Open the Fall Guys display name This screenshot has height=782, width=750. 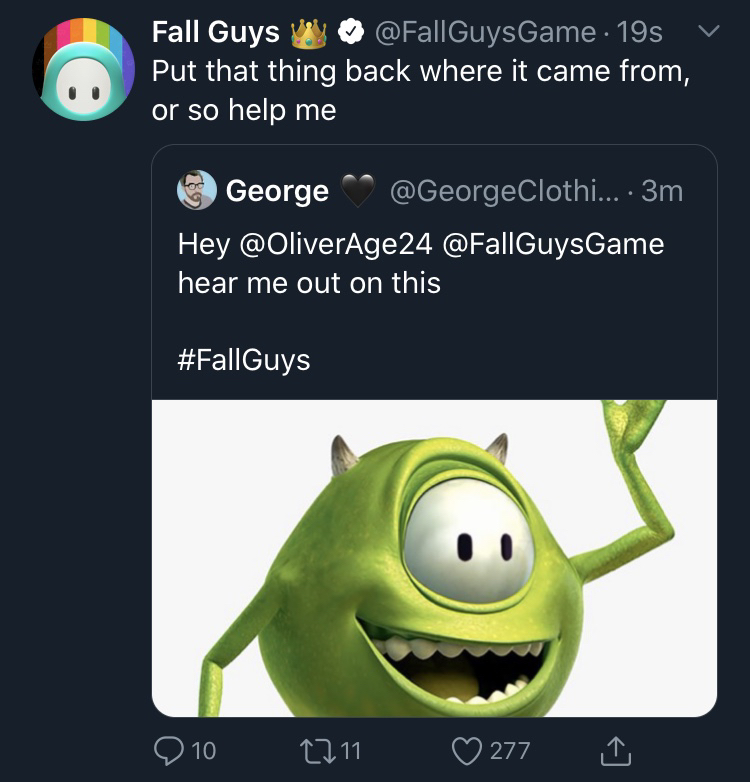pyautogui.click(x=215, y=33)
